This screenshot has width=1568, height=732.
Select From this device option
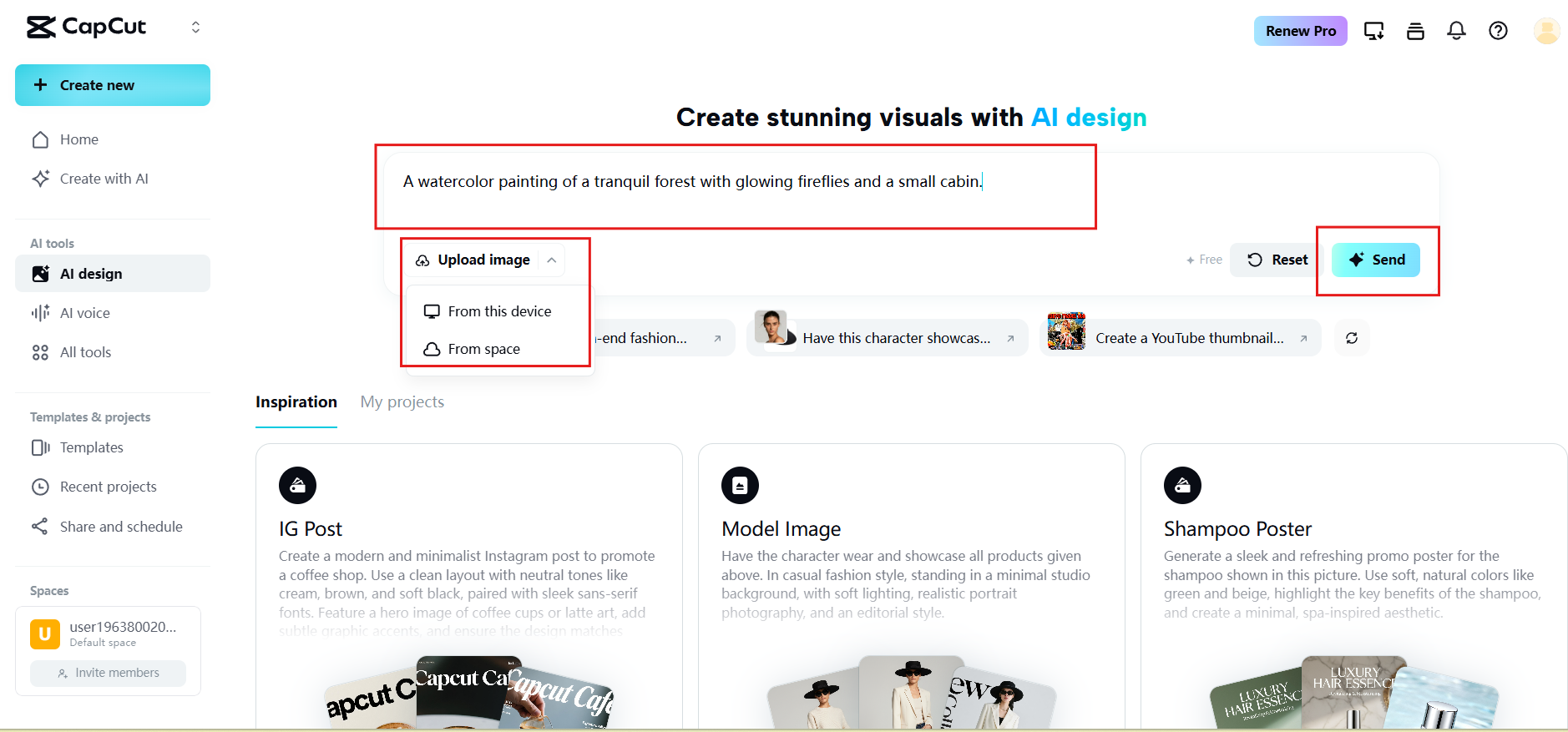pyautogui.click(x=499, y=310)
